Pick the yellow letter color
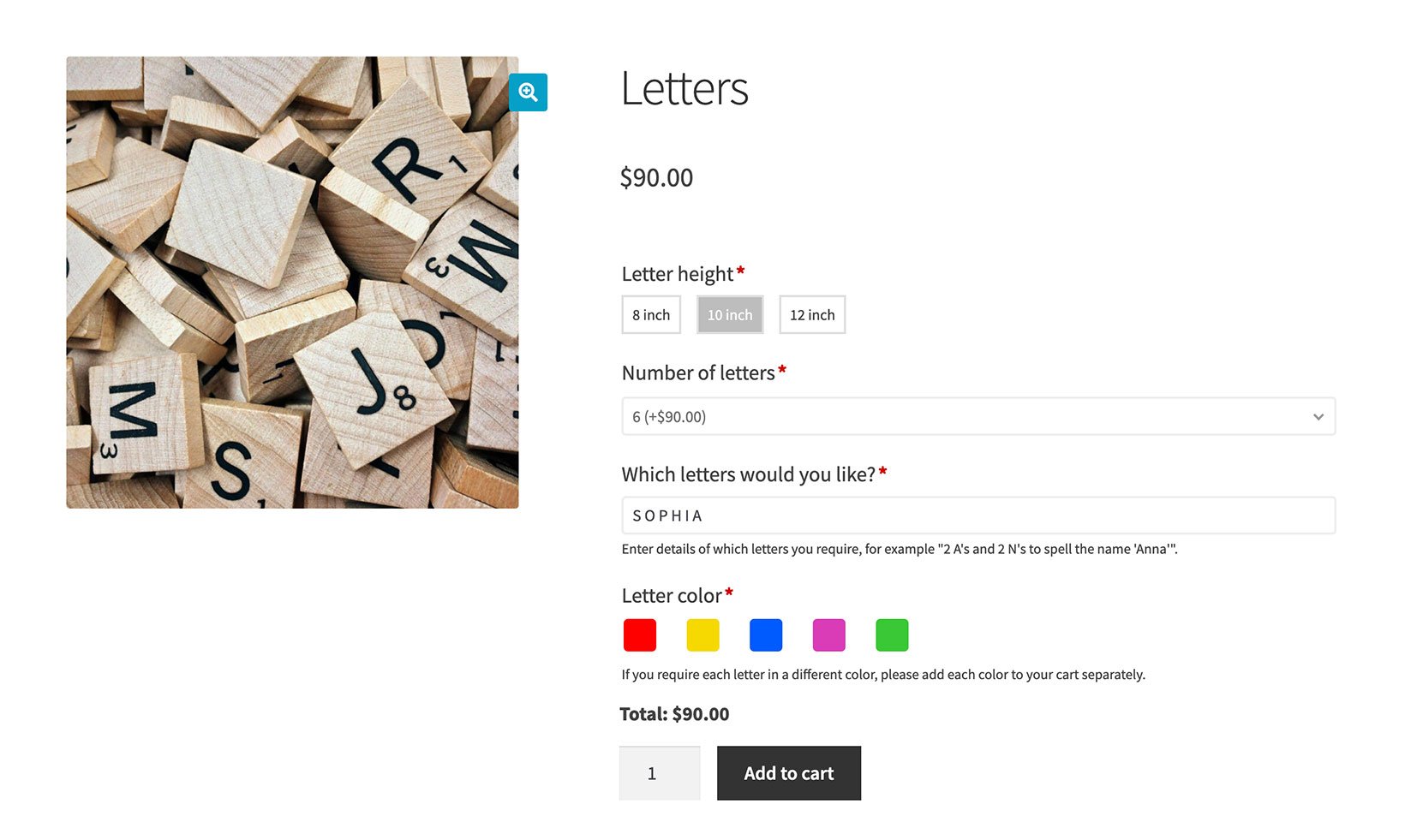Viewport: 1405px width, 840px height. click(x=702, y=634)
